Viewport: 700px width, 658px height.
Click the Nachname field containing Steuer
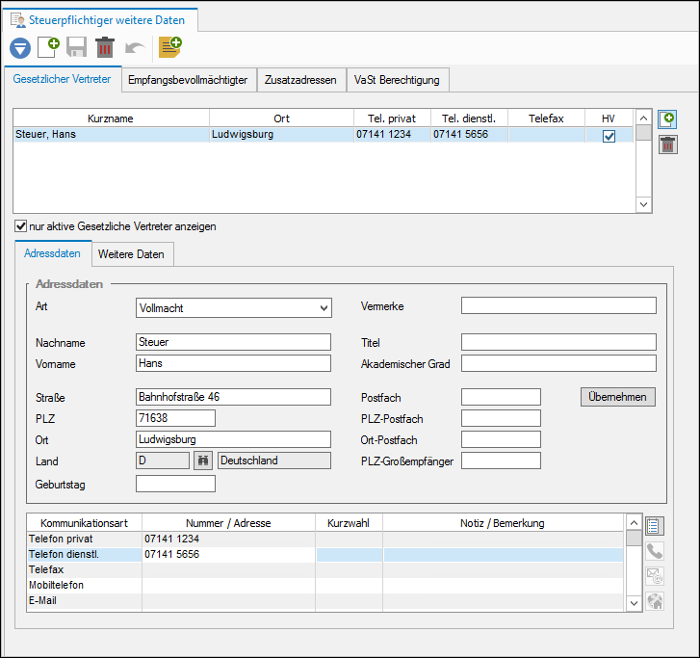pyautogui.click(x=233, y=342)
